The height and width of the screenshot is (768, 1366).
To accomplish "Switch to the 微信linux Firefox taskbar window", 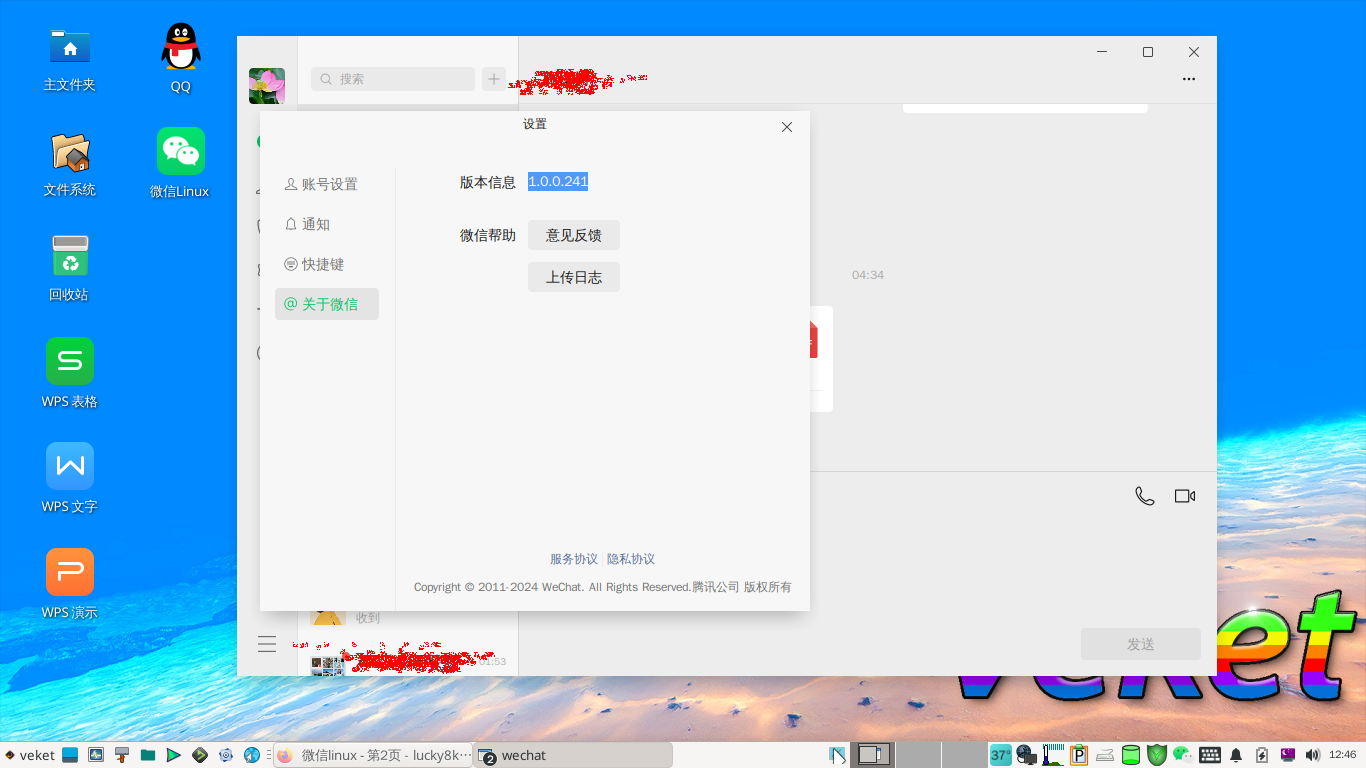I will coord(373,755).
